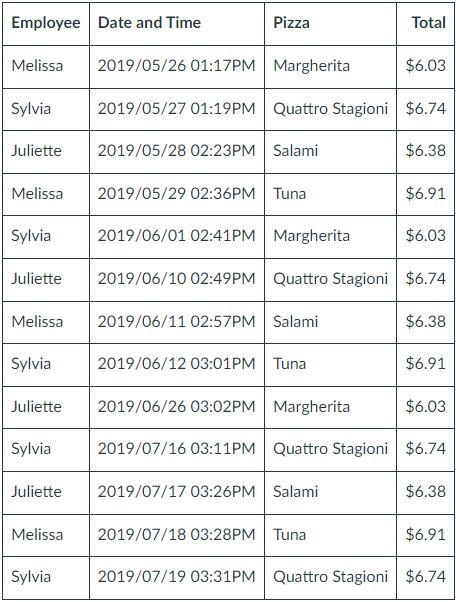Select the 2019/06/12 03:01PM cell
Screen dimensions: 456x602
(x=177, y=365)
